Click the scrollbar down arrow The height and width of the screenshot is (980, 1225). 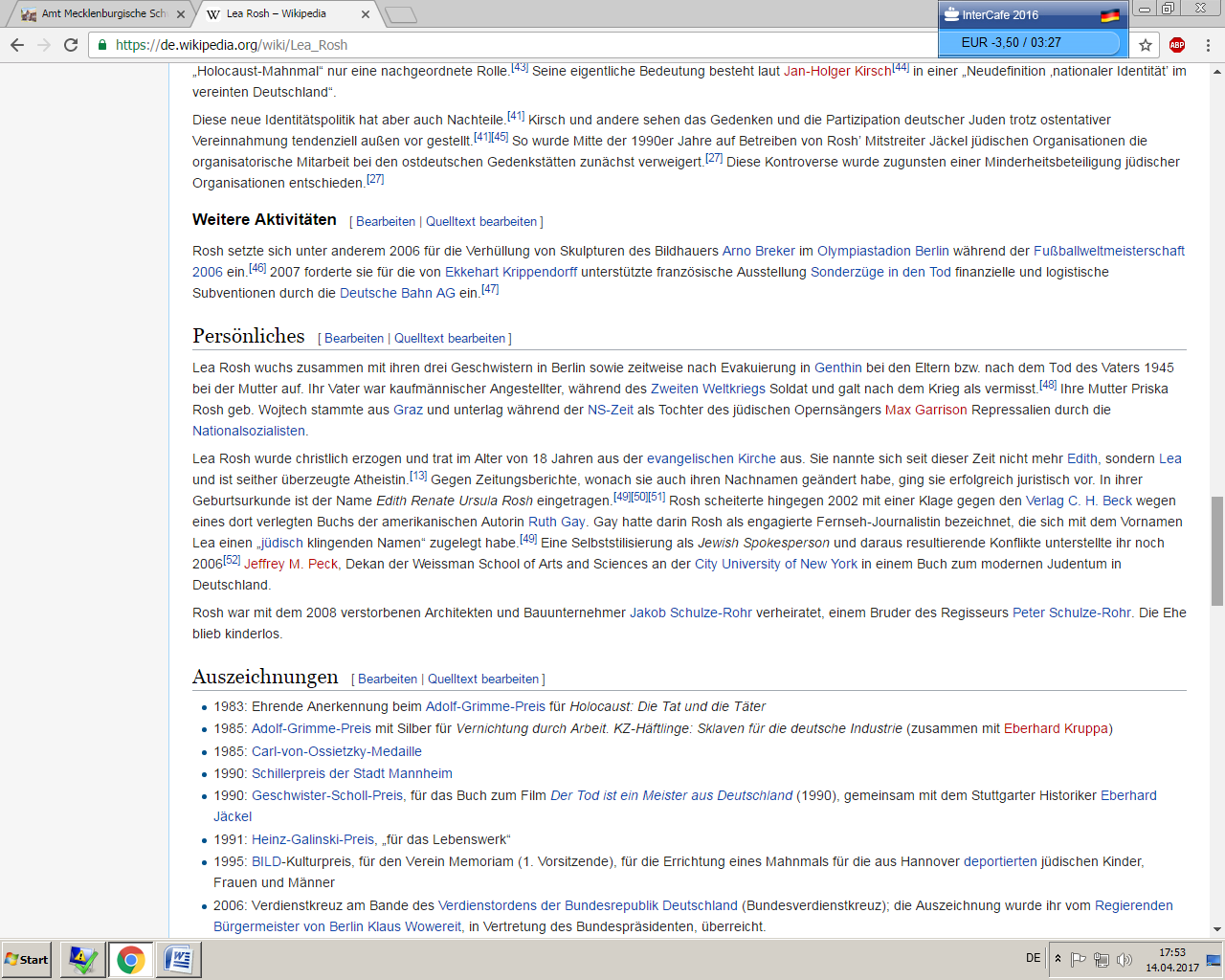pos(1216,928)
